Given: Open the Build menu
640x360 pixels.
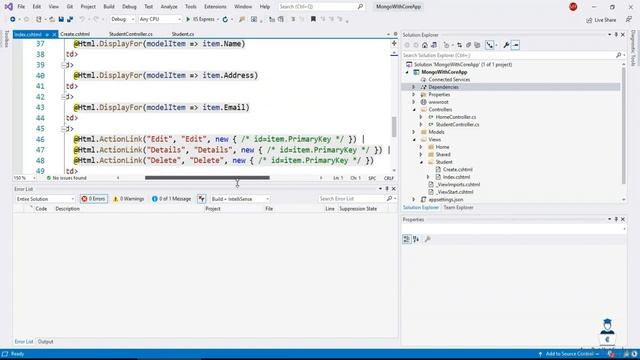Looking at the screenshot, I should (x=109, y=7).
